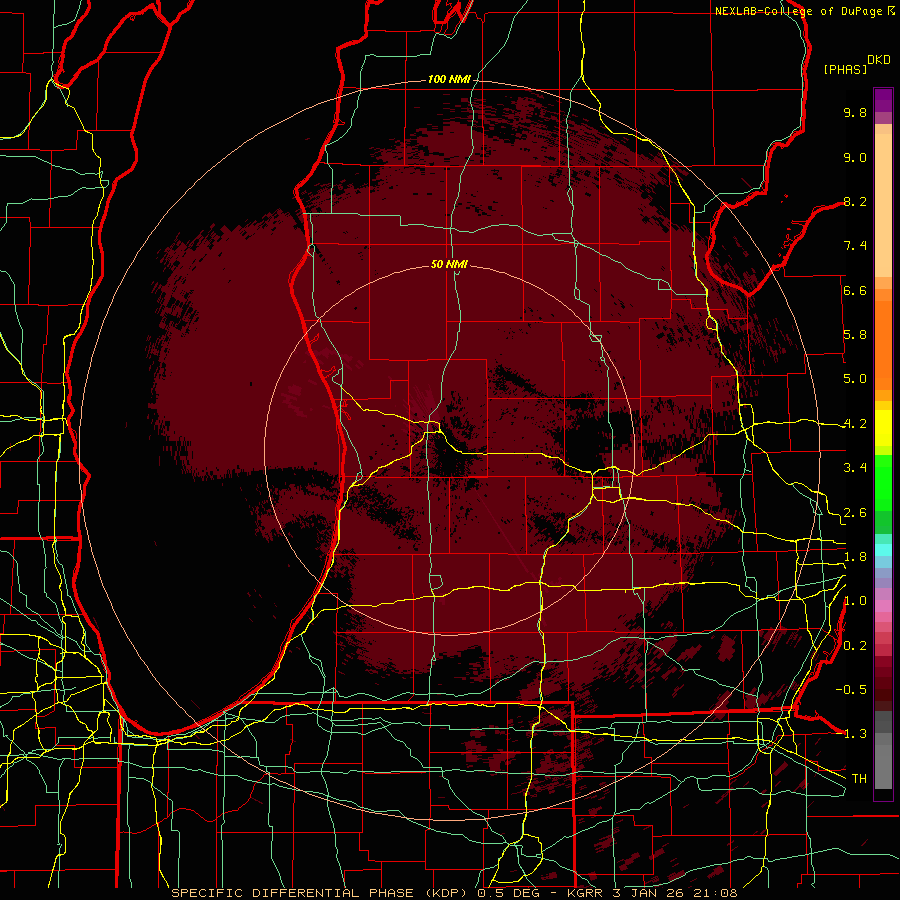The image size is (900, 900).
Task: Click the [PHAS] legend heading
Action: click(x=845, y=69)
